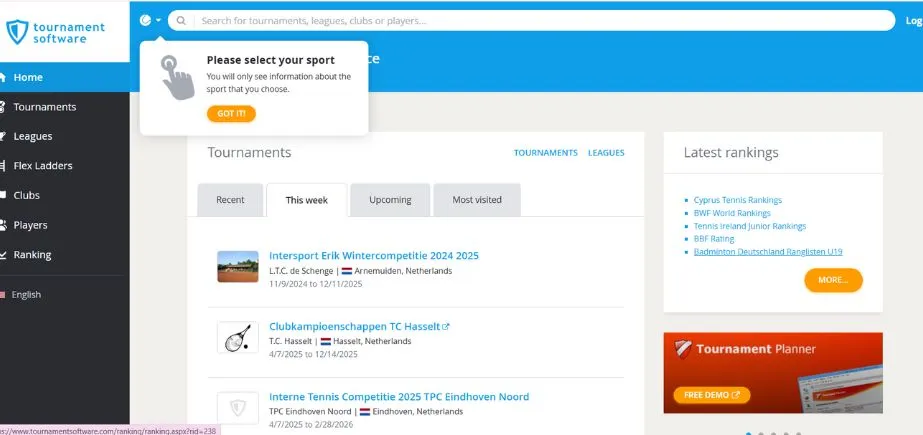This screenshot has width=923, height=435.
Task: Click the language flag icon
Action: click(2, 294)
